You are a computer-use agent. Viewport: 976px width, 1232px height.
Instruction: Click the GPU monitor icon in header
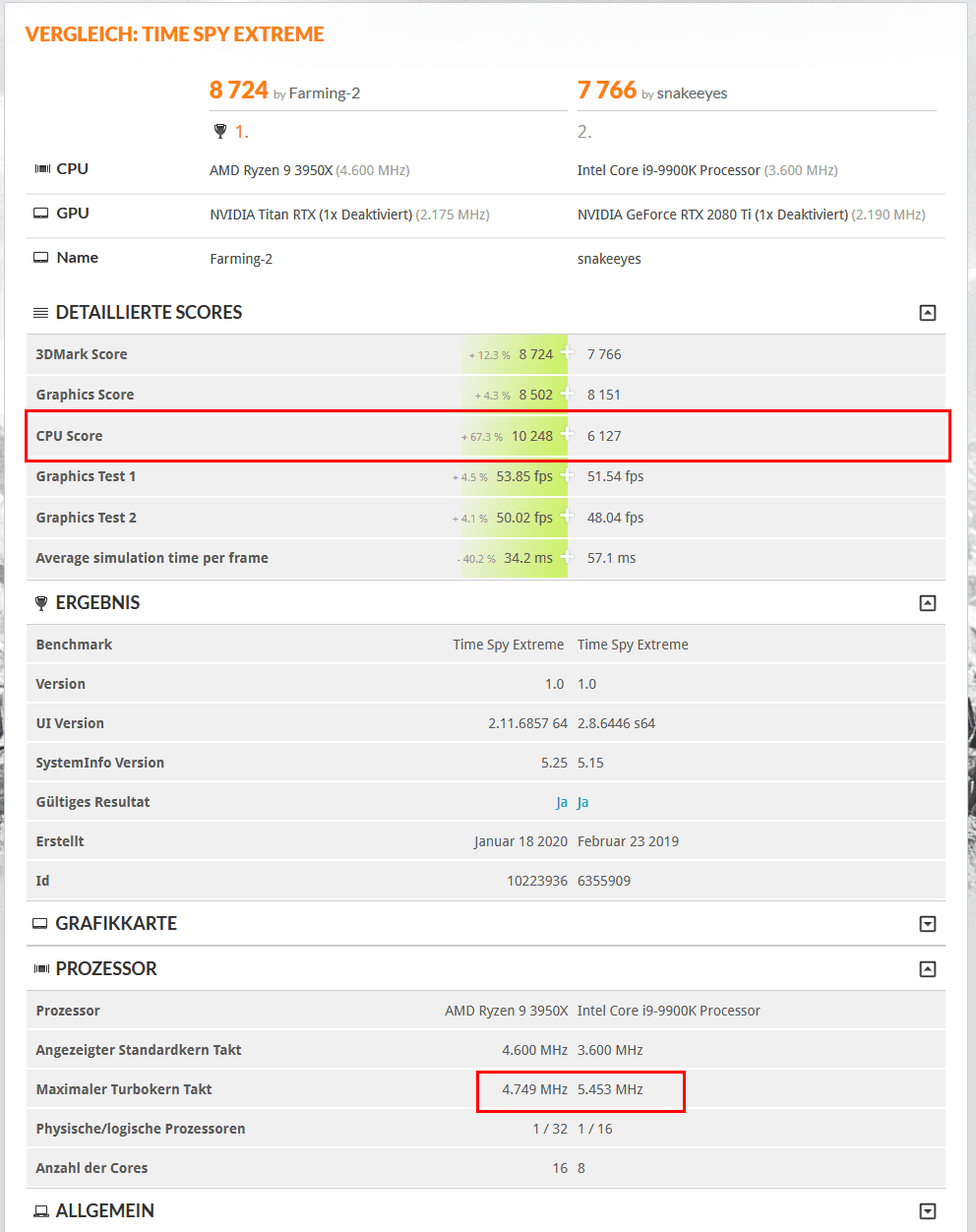[41, 214]
